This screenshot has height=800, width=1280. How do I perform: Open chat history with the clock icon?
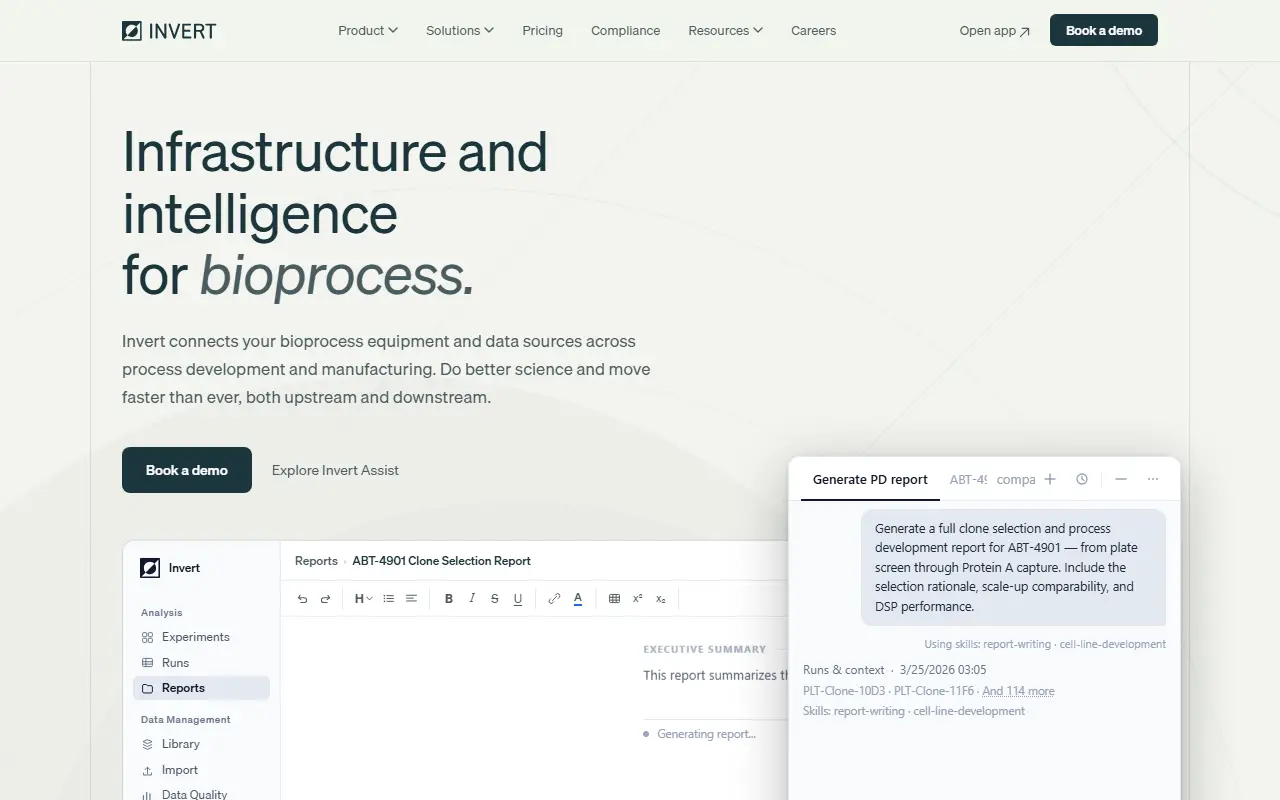(x=1082, y=480)
